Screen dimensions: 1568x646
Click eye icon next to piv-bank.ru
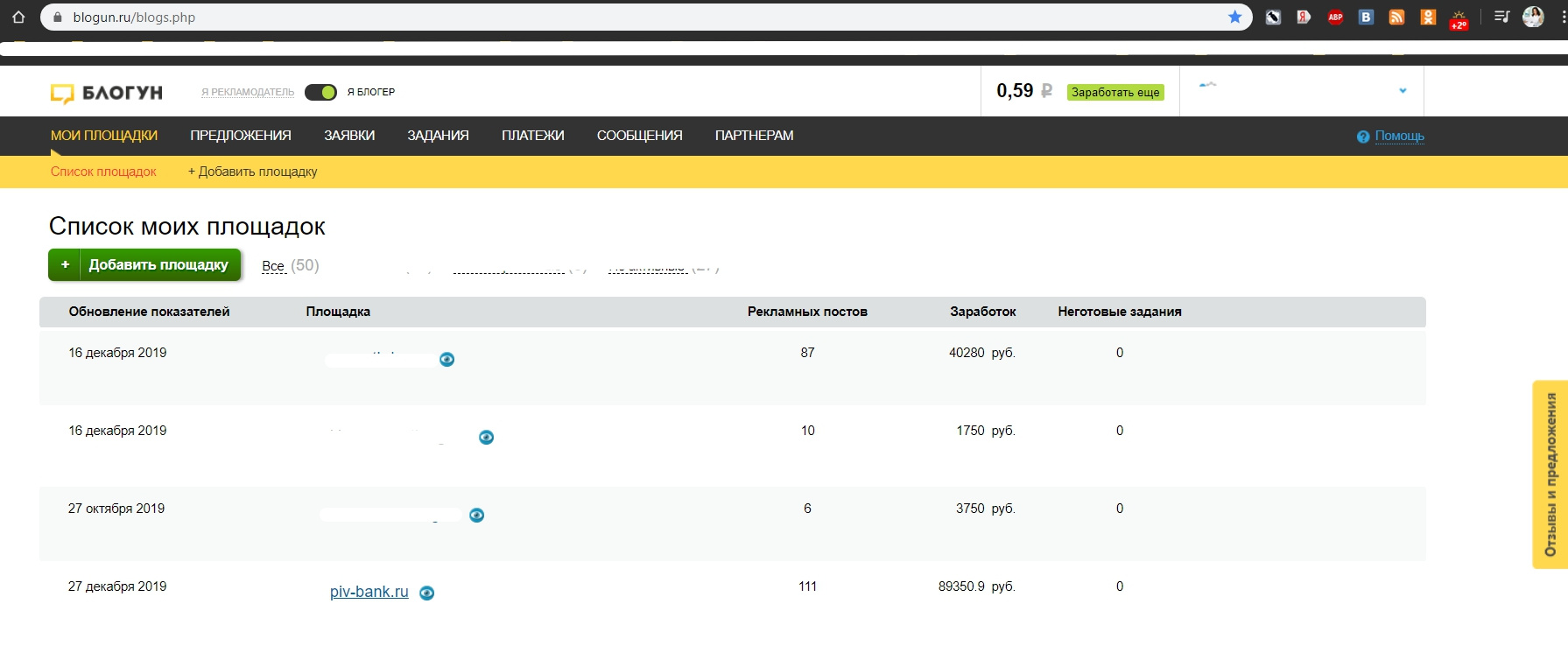pos(426,593)
